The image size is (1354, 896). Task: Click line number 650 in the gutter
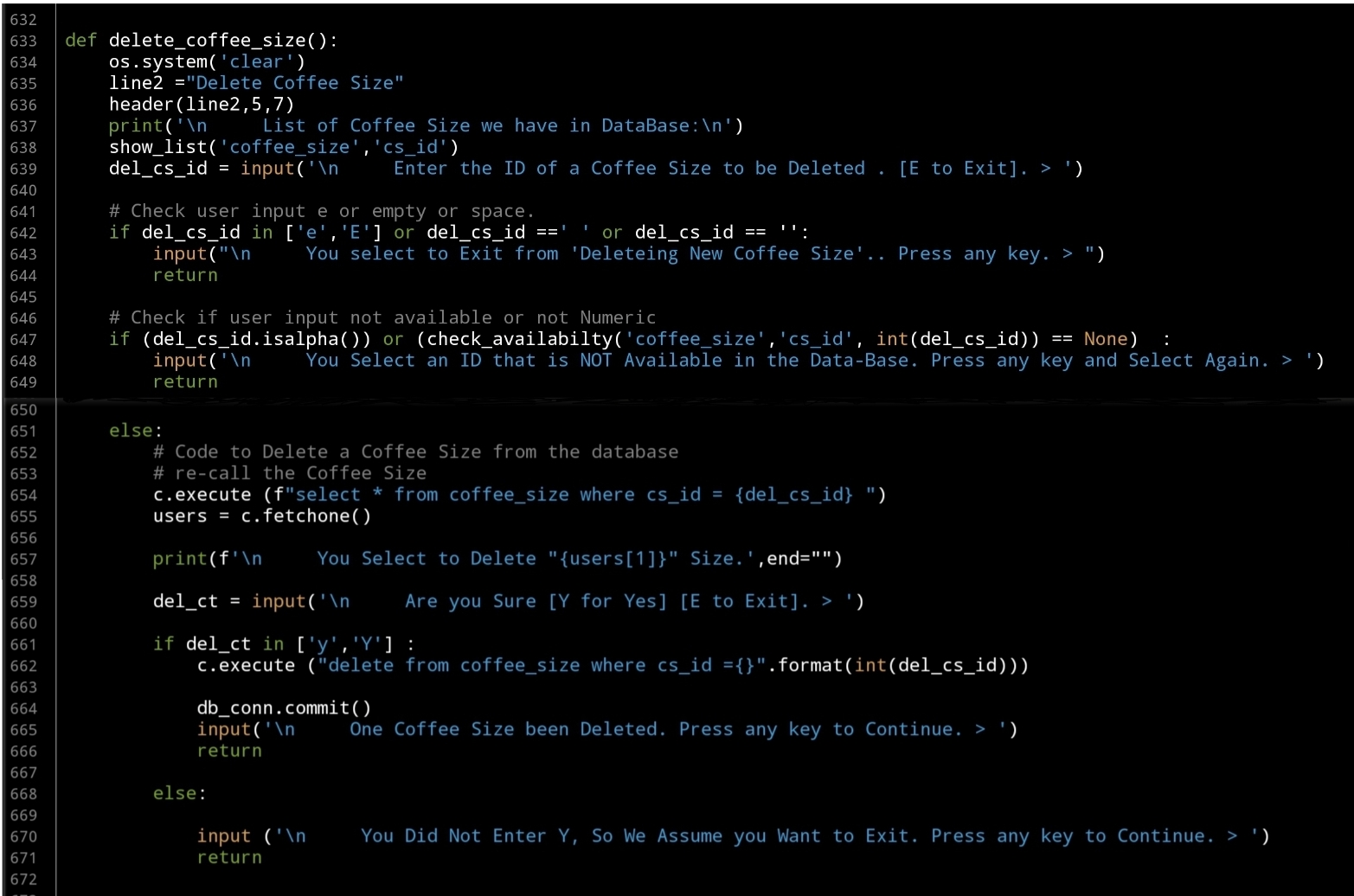[x=23, y=410]
